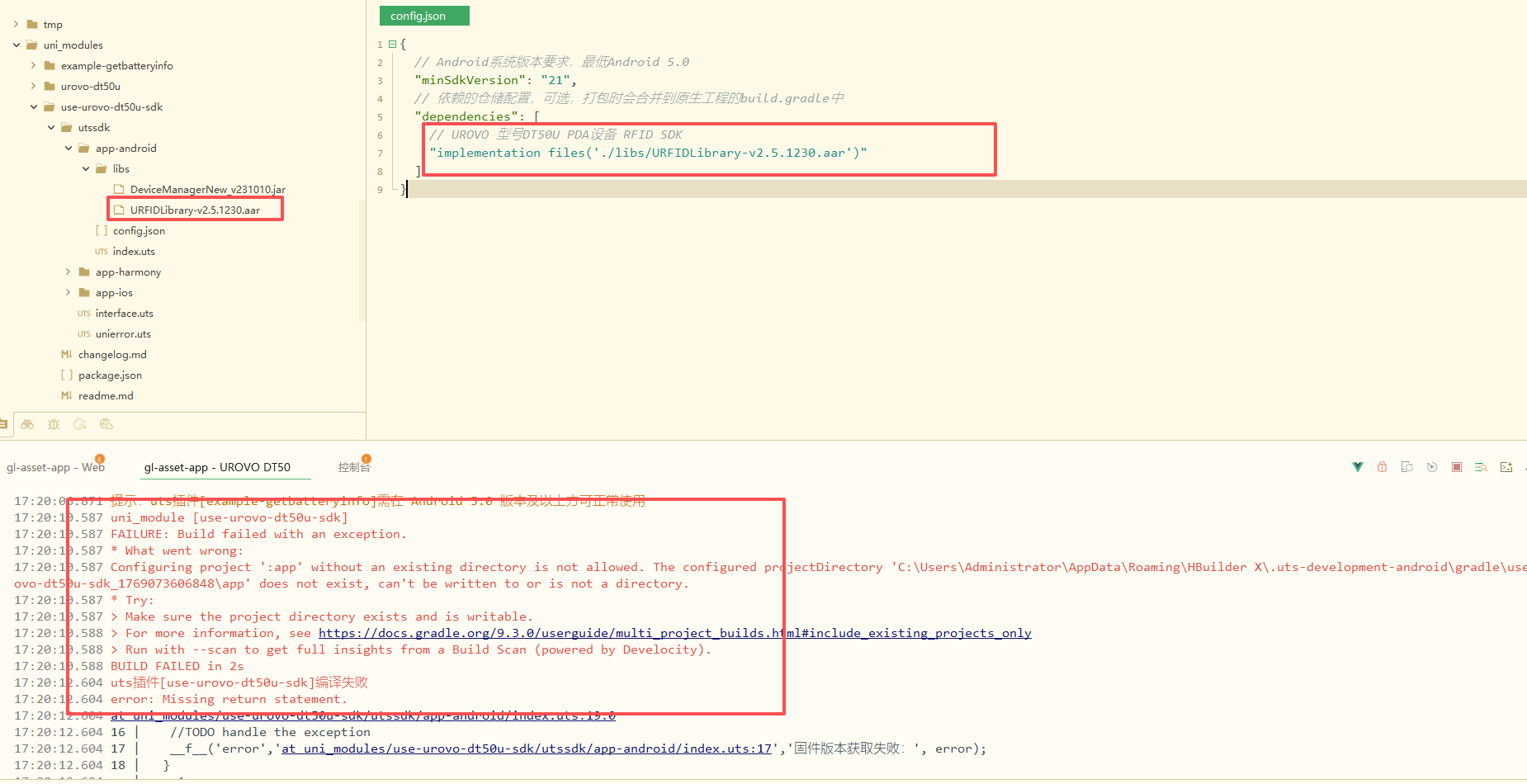Open interface.uts file in tree
Image resolution: width=1527 pixels, height=784 pixels.
click(x=124, y=314)
